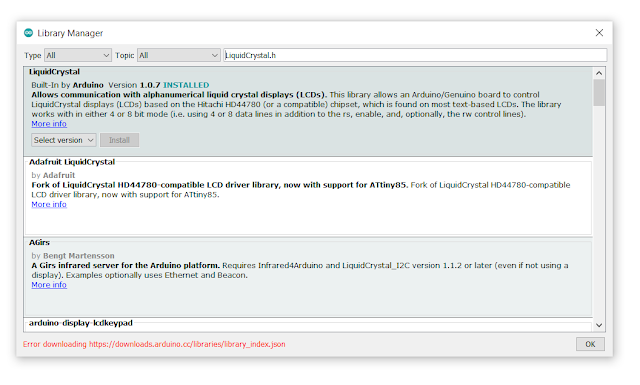Select the arduino-display-lcdkeypad entry

[x=308, y=325]
